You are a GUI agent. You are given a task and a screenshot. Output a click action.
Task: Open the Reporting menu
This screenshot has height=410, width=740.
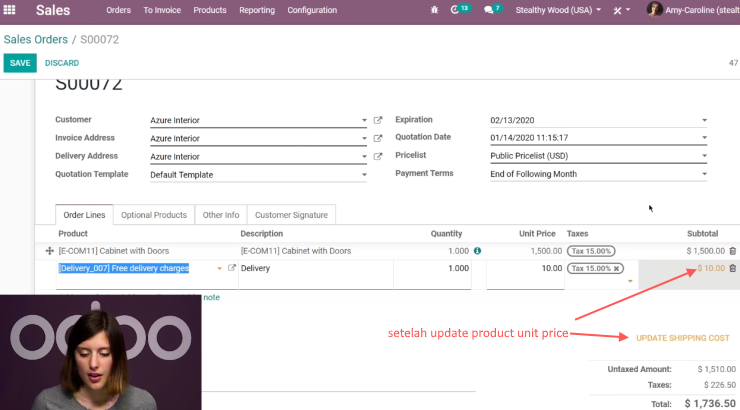257,10
